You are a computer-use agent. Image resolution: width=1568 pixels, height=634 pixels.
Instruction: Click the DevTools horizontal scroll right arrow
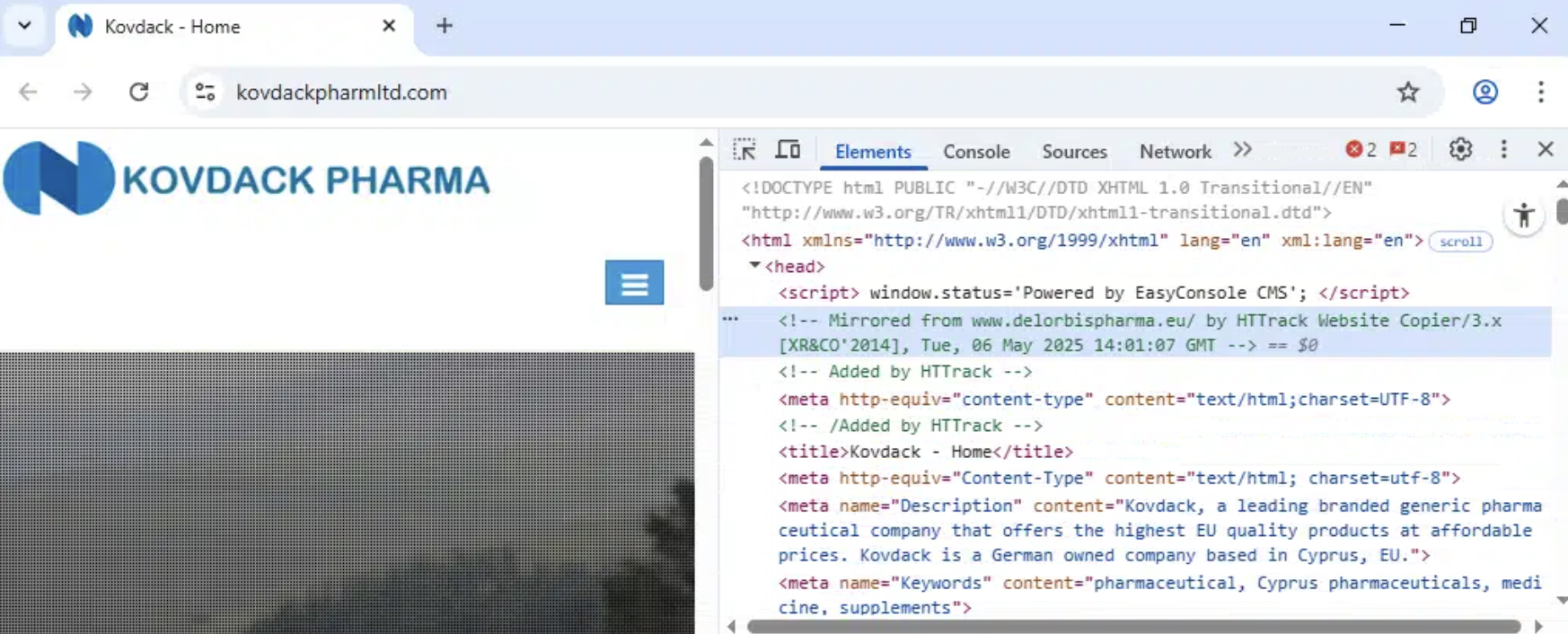tap(1538, 626)
